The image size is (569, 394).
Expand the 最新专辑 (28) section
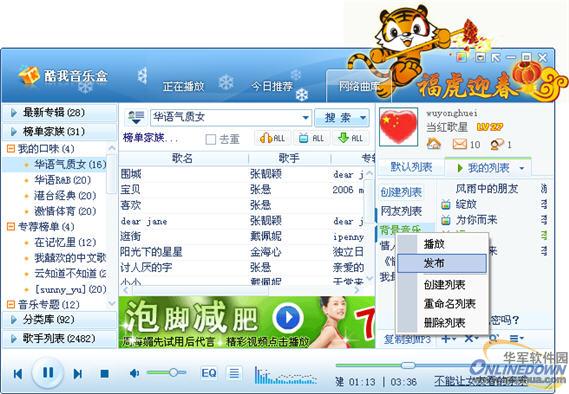pyautogui.click(x=60, y=112)
